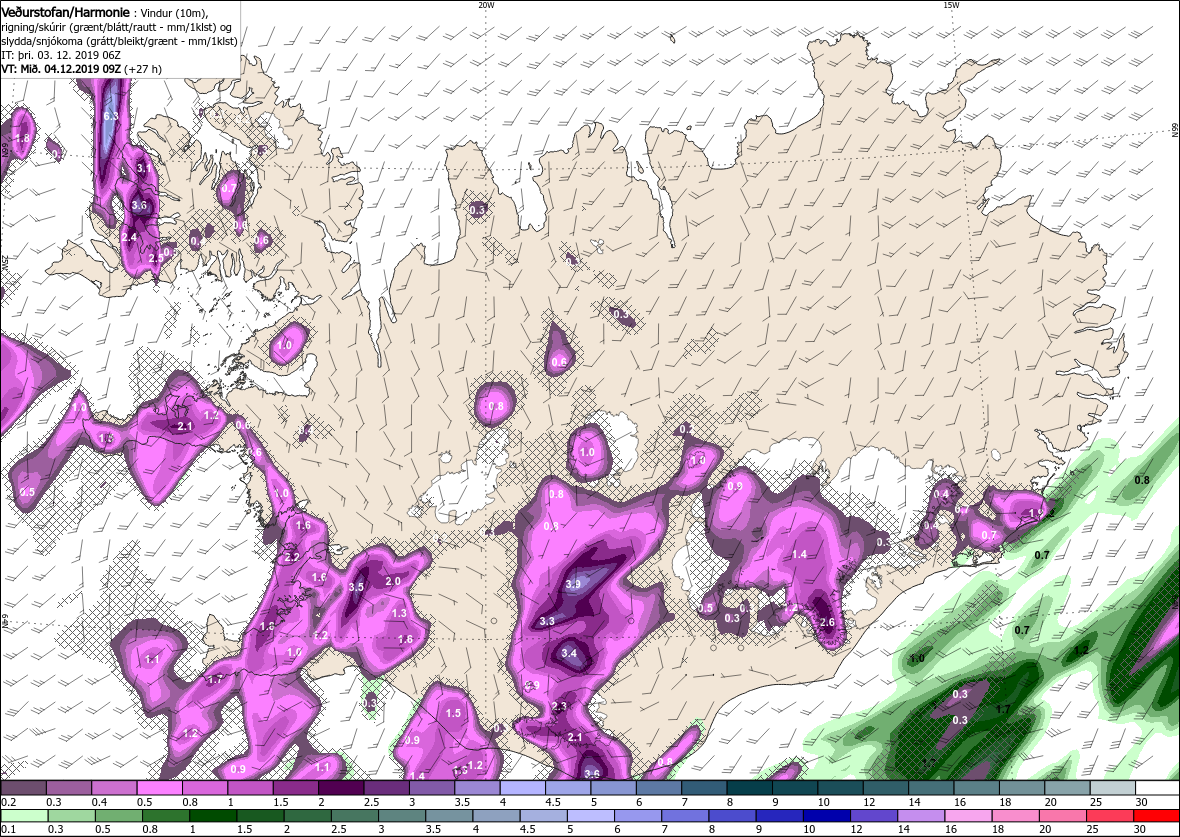1180x837 pixels.
Task: Click the violet 12 swatch in bottom legend
Action: (874, 816)
